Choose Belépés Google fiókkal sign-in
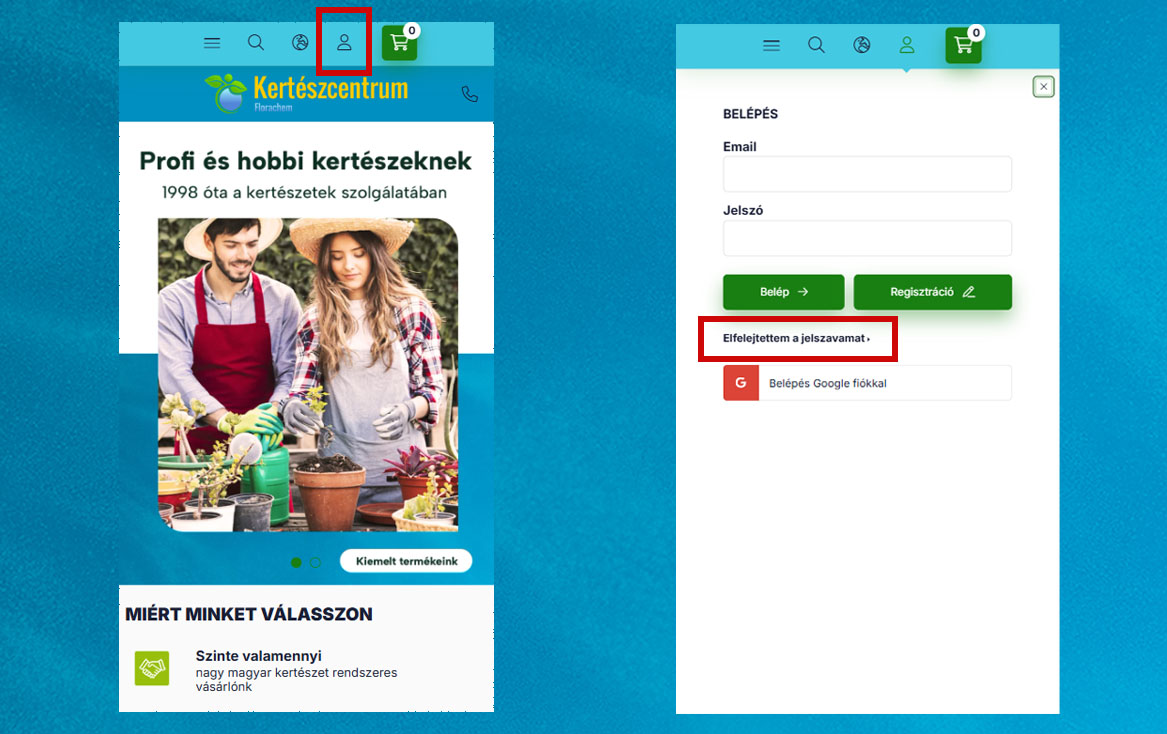Screen dimensions: 1167x734 (x=867, y=383)
